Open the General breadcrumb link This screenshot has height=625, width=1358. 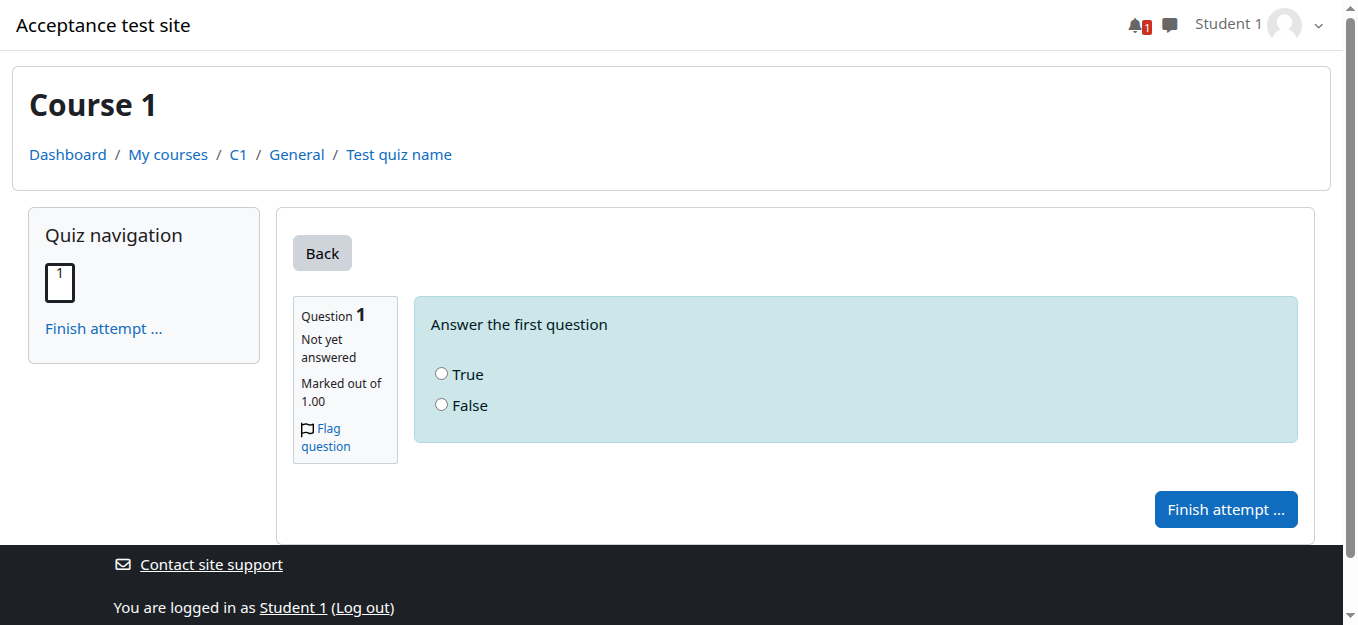click(297, 155)
